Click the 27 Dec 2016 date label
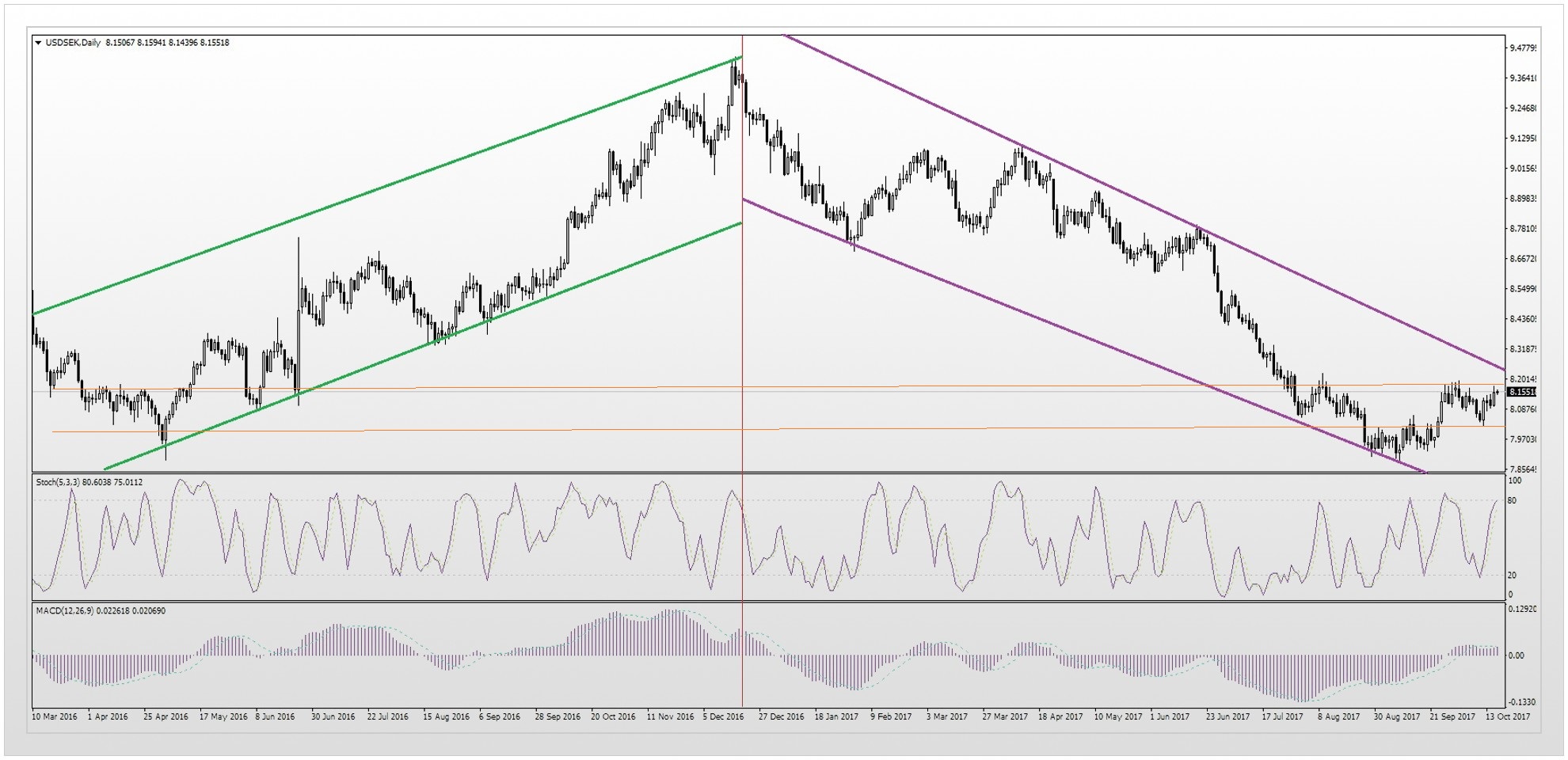 point(781,716)
